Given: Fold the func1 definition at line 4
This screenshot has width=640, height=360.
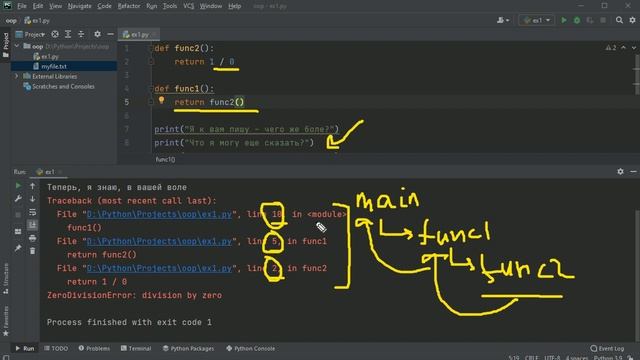Looking at the screenshot, I should (151, 89).
